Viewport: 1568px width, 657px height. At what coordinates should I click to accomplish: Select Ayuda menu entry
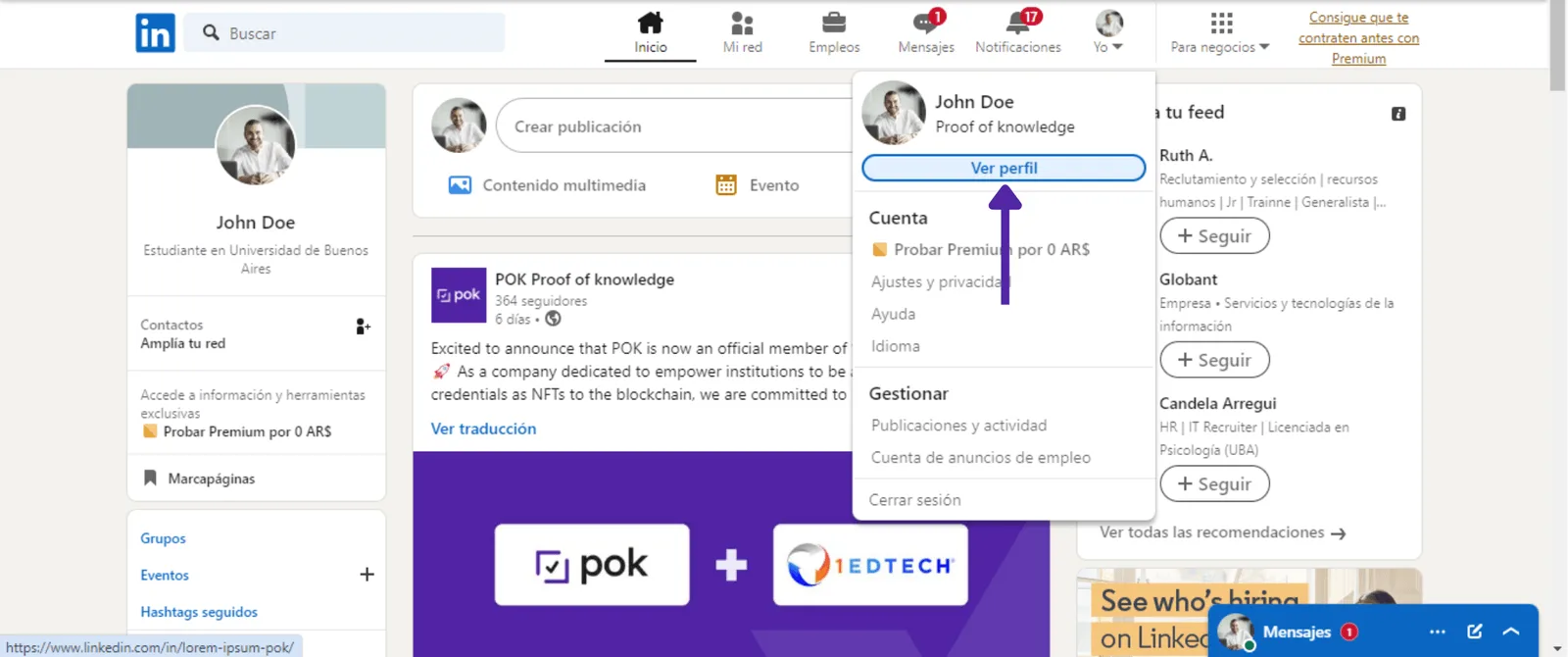[x=893, y=314]
